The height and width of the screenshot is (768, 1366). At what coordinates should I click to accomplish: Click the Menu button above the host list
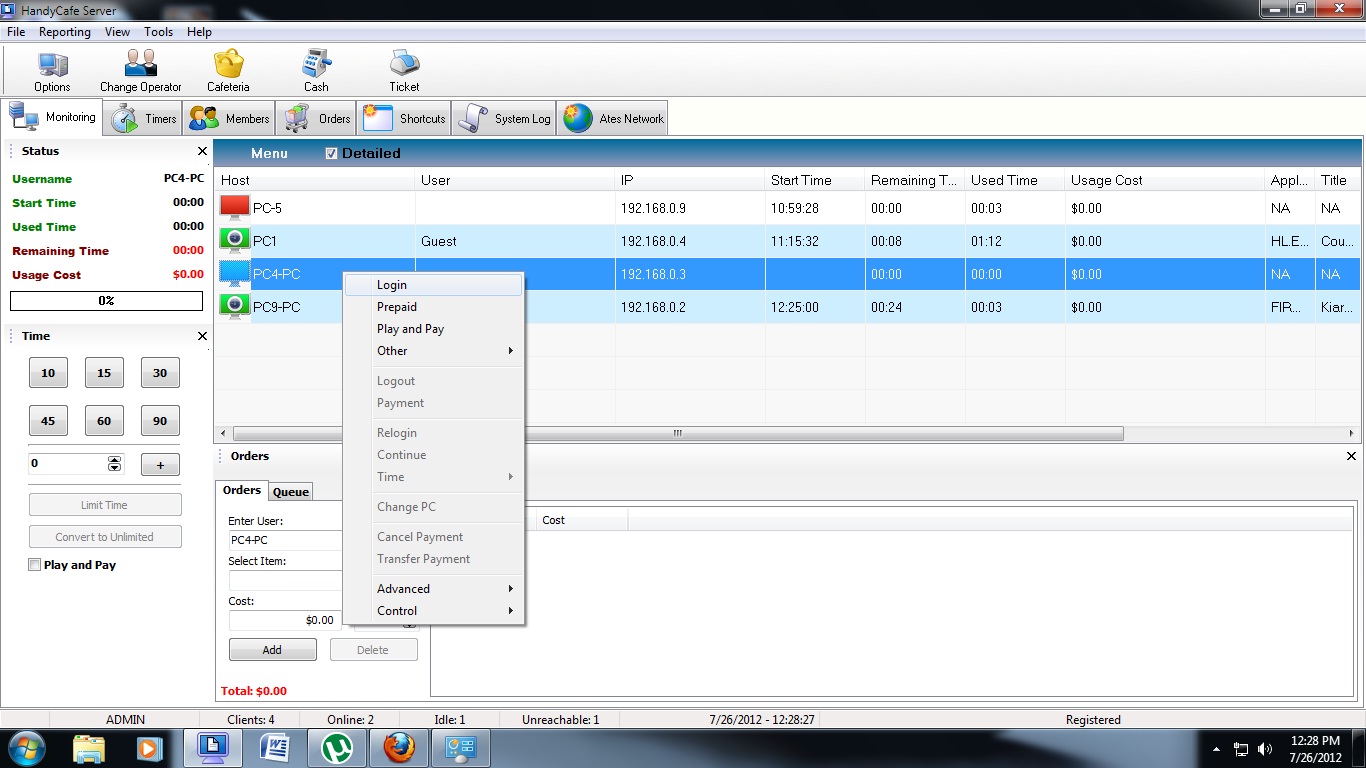point(269,154)
